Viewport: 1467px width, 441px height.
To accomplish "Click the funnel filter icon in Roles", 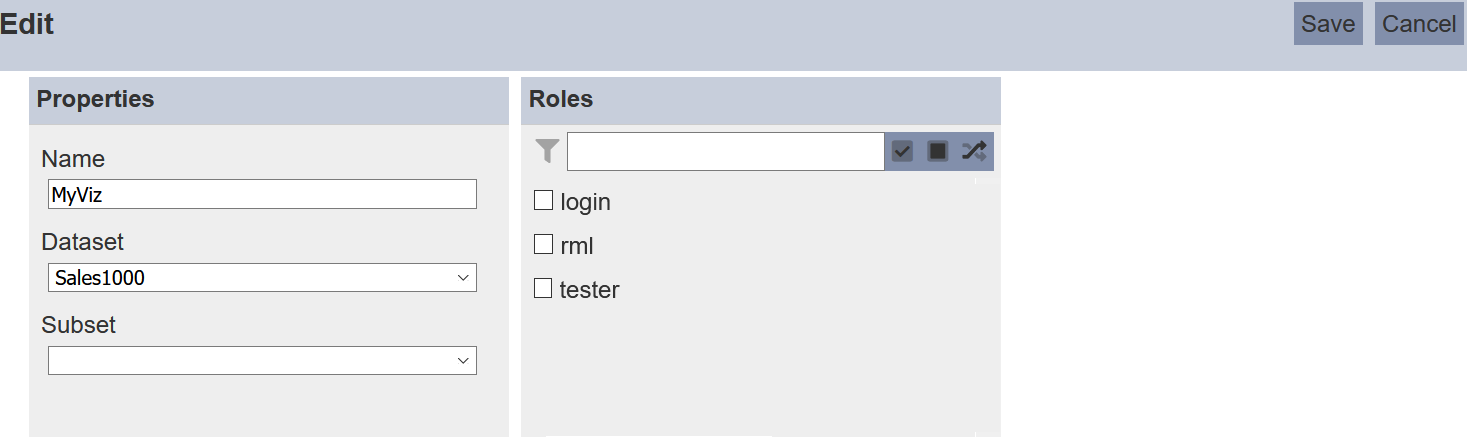I will coord(547,151).
